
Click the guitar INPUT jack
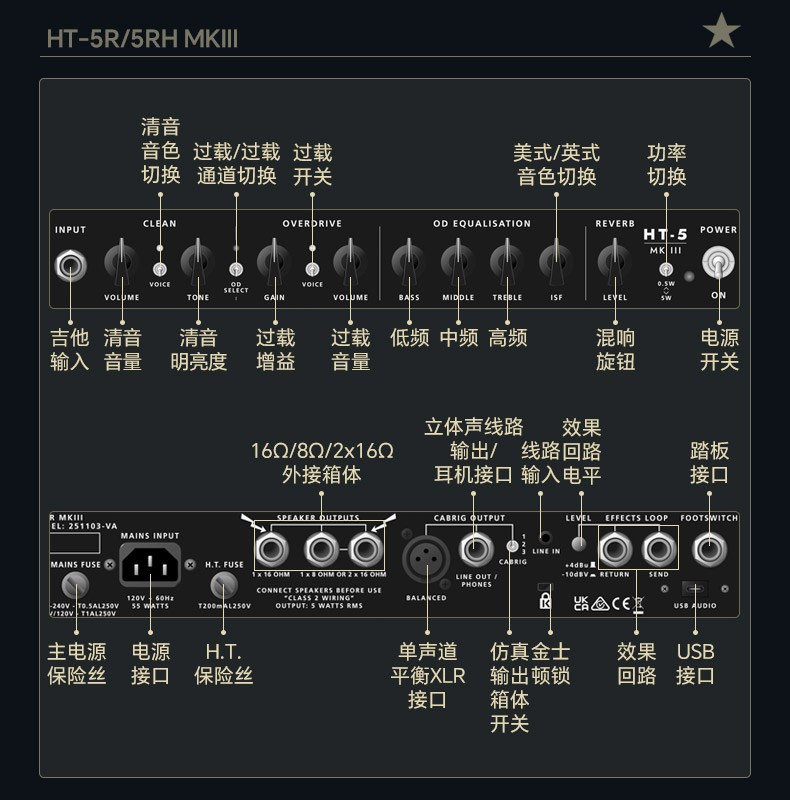(x=70, y=266)
